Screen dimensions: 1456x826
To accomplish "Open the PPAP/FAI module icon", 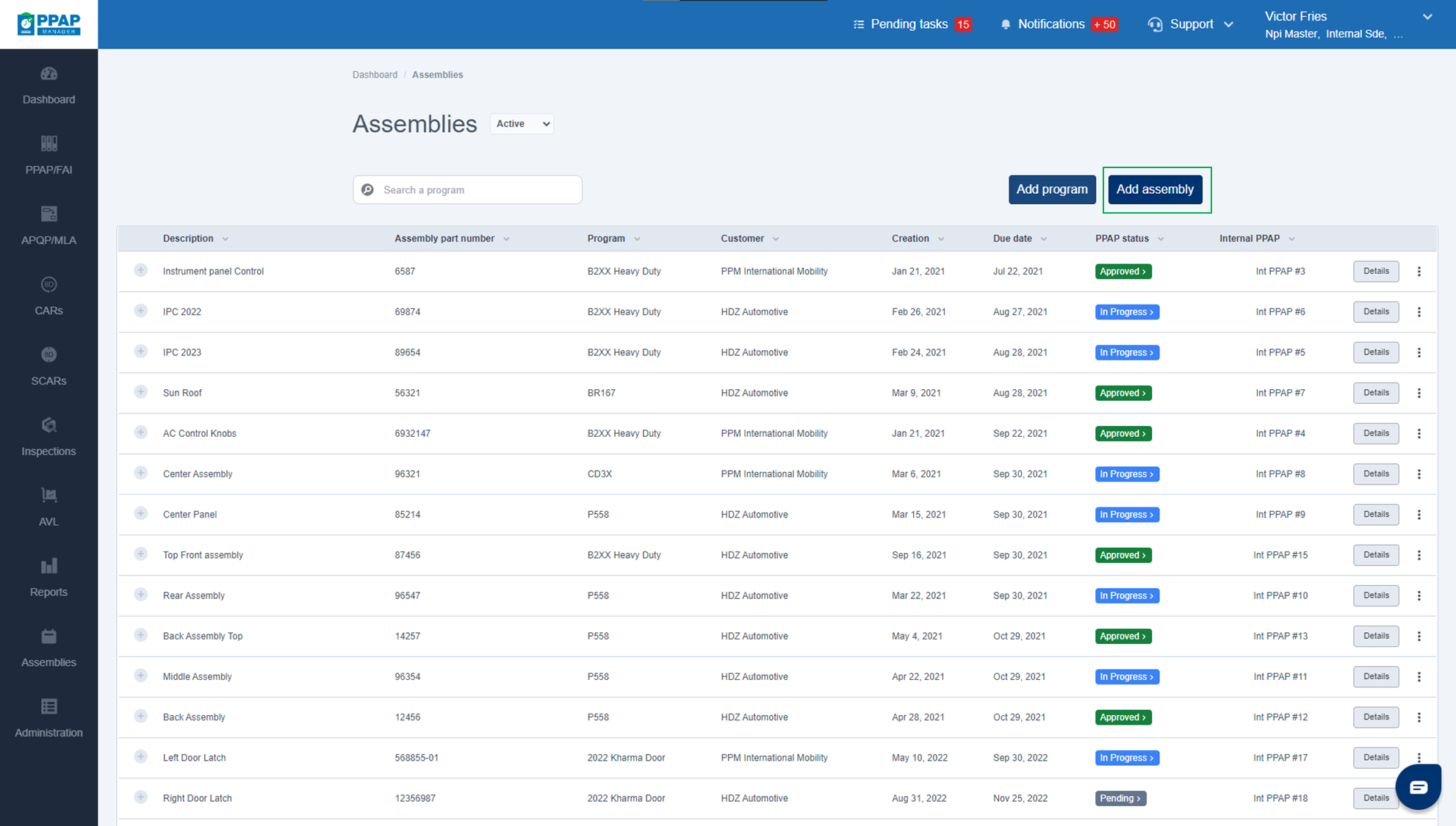I will click(x=48, y=144).
